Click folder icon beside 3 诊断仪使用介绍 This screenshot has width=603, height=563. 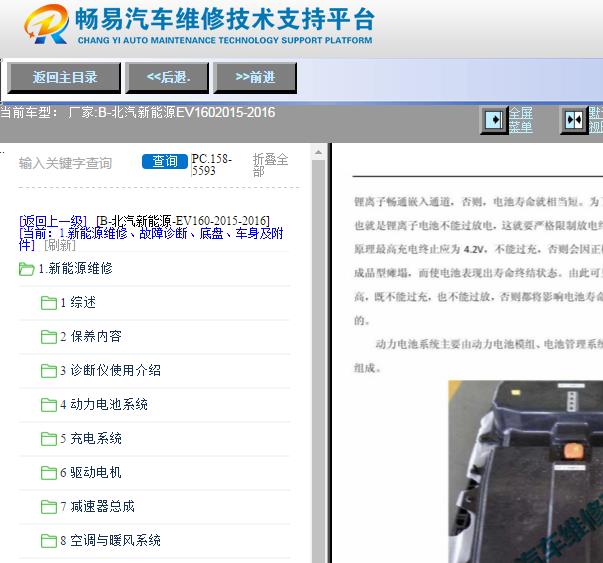[x=49, y=371]
